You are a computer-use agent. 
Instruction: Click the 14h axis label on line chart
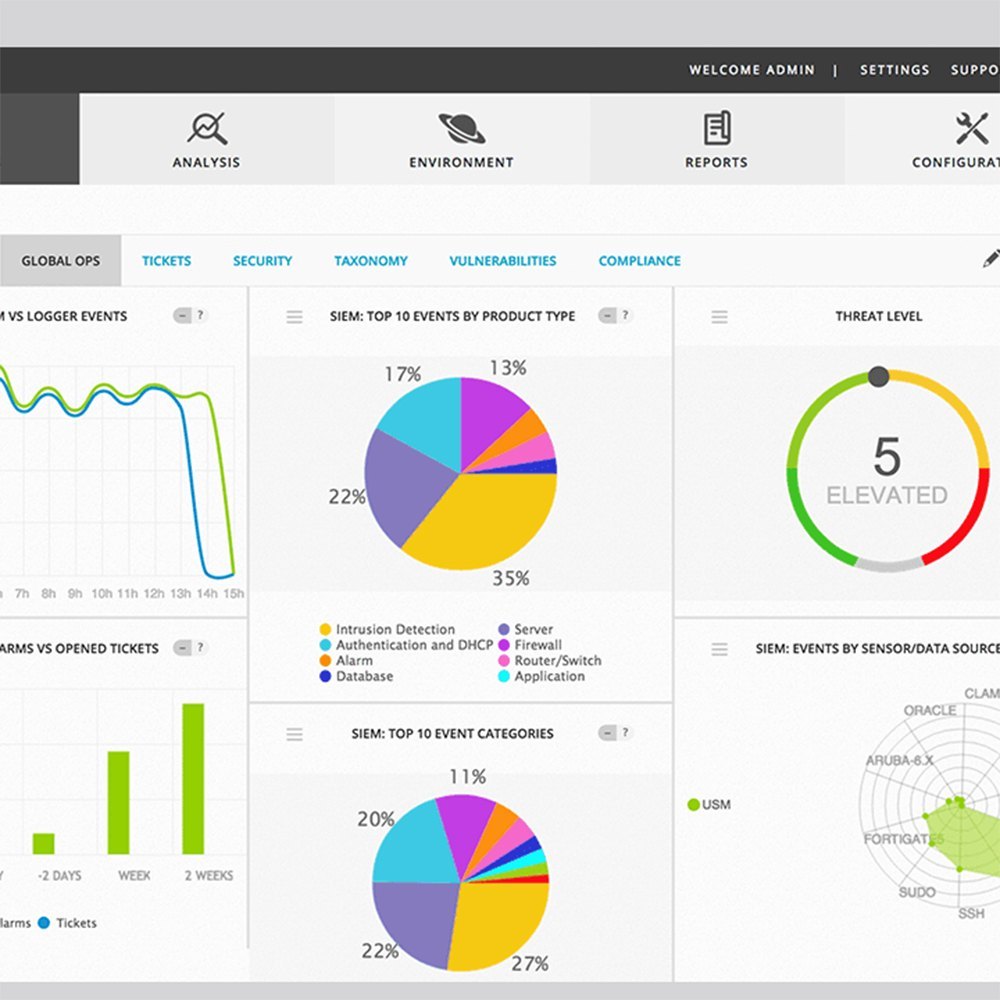click(207, 594)
